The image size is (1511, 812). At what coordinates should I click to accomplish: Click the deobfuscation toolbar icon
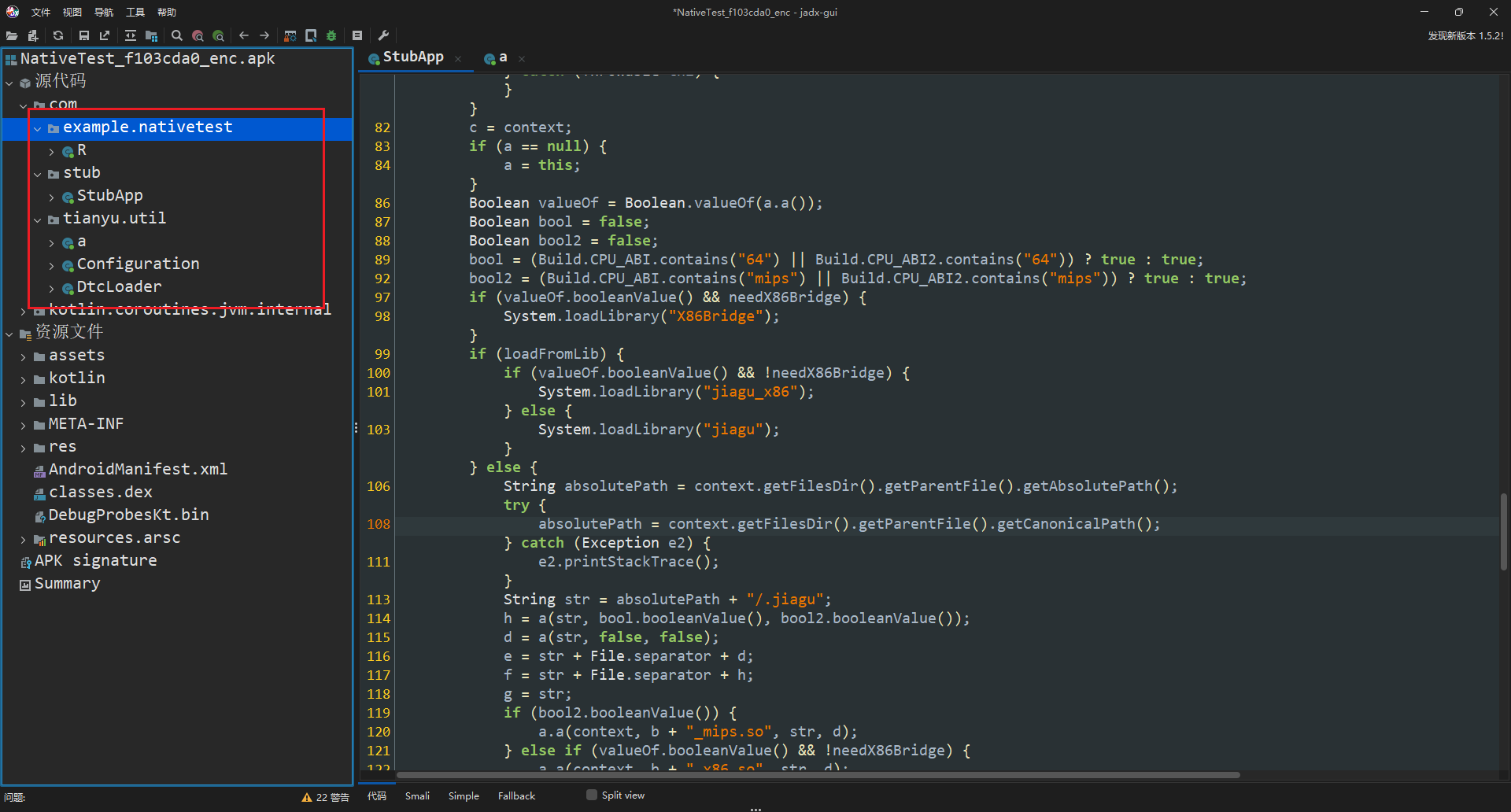[x=290, y=35]
